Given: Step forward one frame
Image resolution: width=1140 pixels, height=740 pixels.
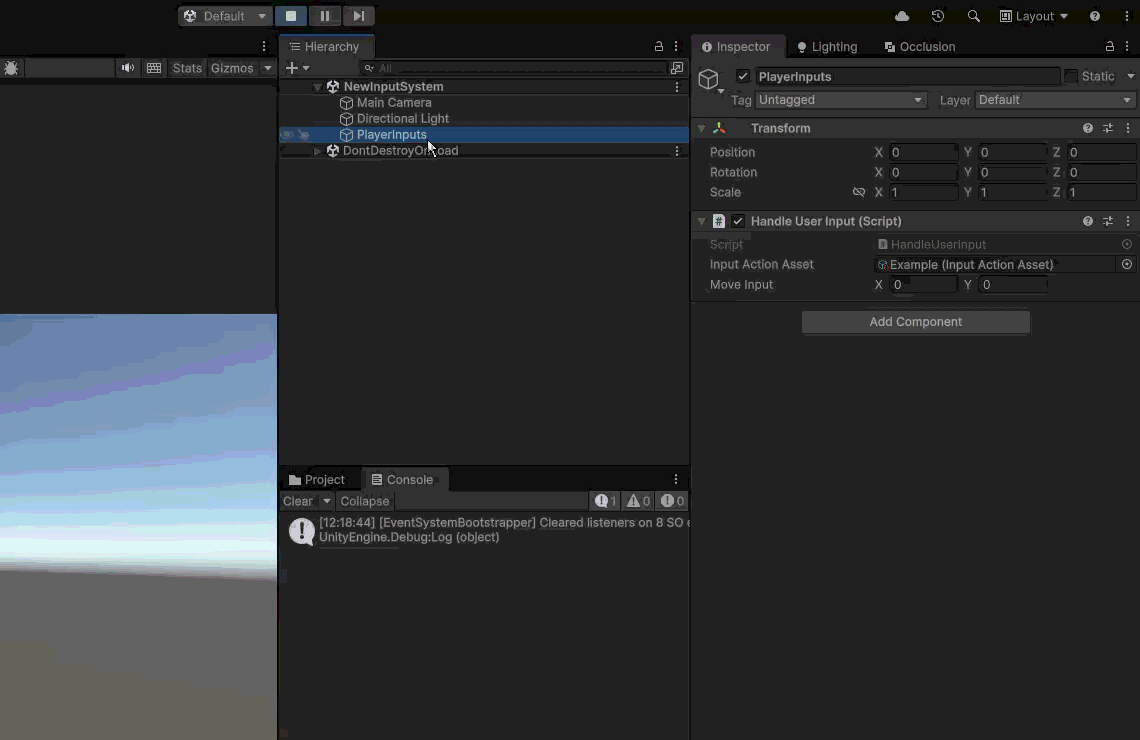Looking at the screenshot, I should pos(358,16).
